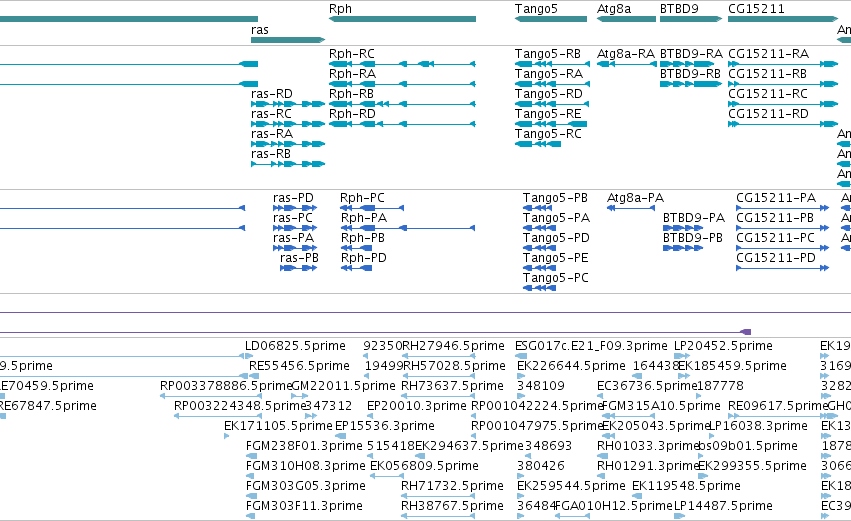Click the Rph-PC protein feature
Viewport: 851px width, 521px height.
(x=372, y=208)
